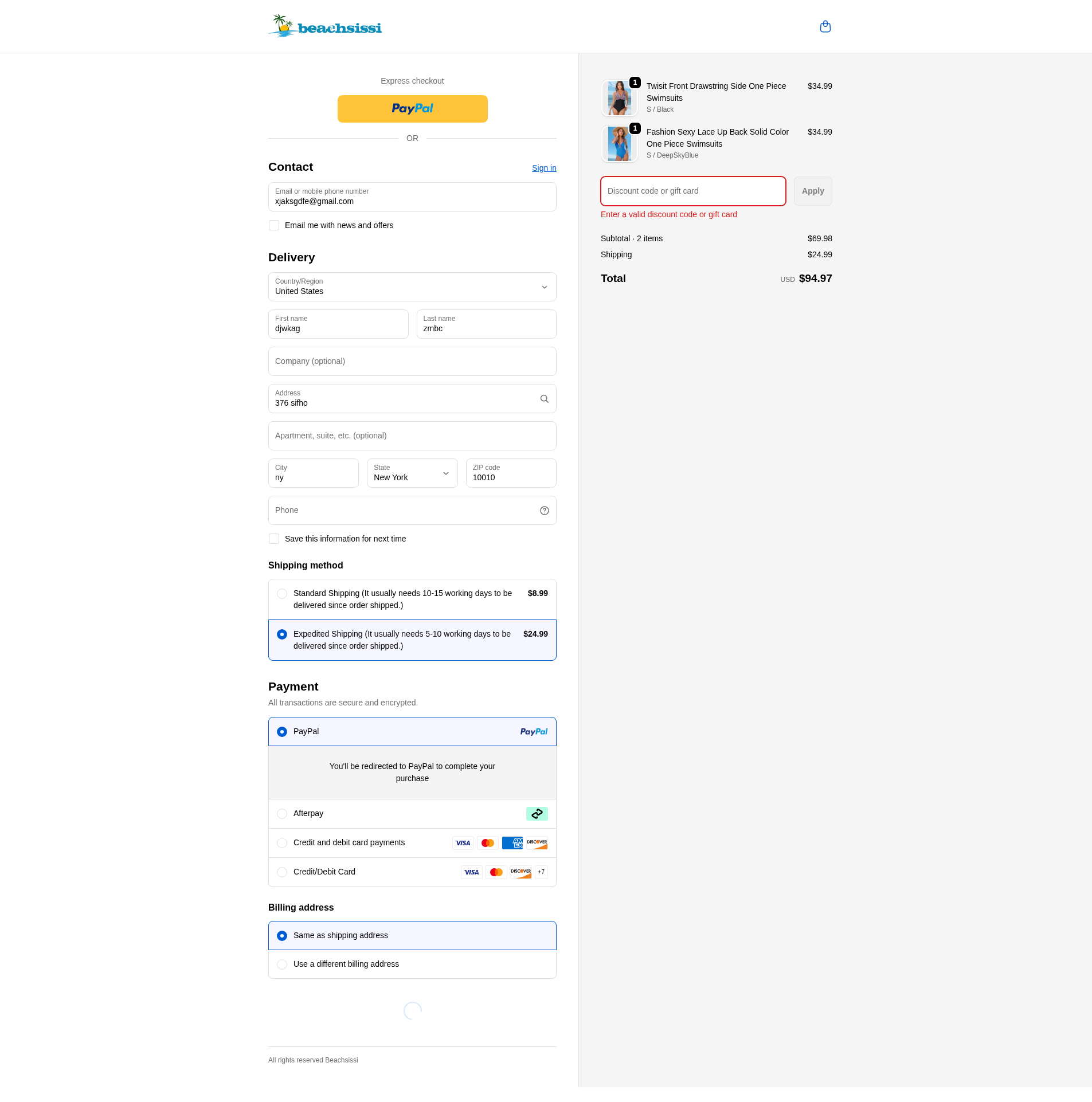The width and height of the screenshot is (1092, 1102).
Task: Enable the Email me with news checkbox
Action: (274, 225)
